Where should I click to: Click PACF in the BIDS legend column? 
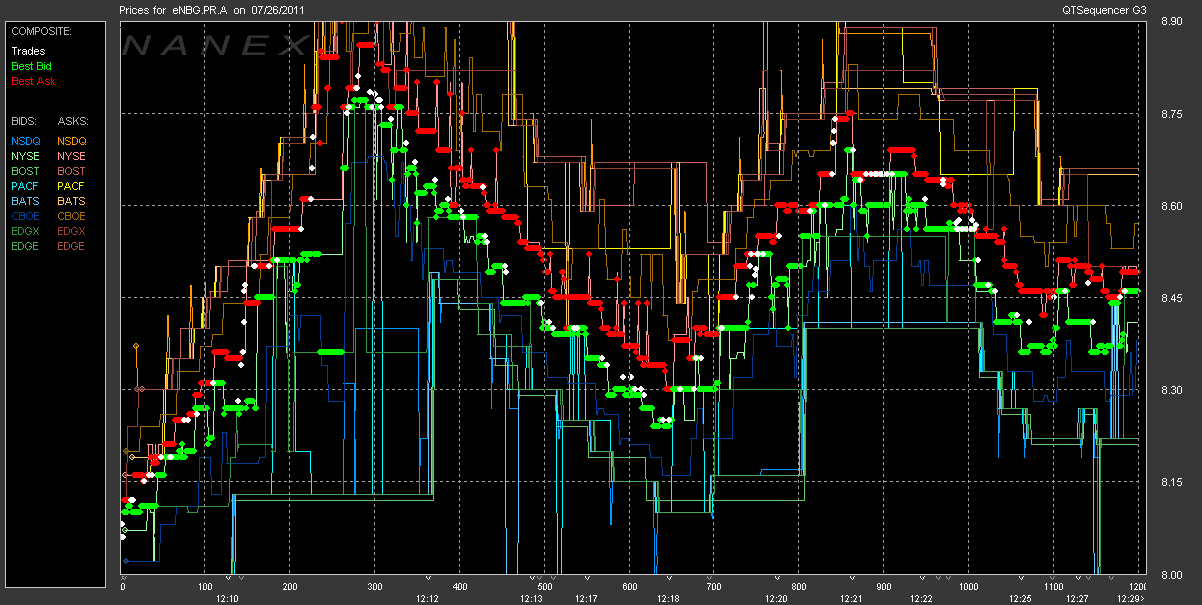25,186
